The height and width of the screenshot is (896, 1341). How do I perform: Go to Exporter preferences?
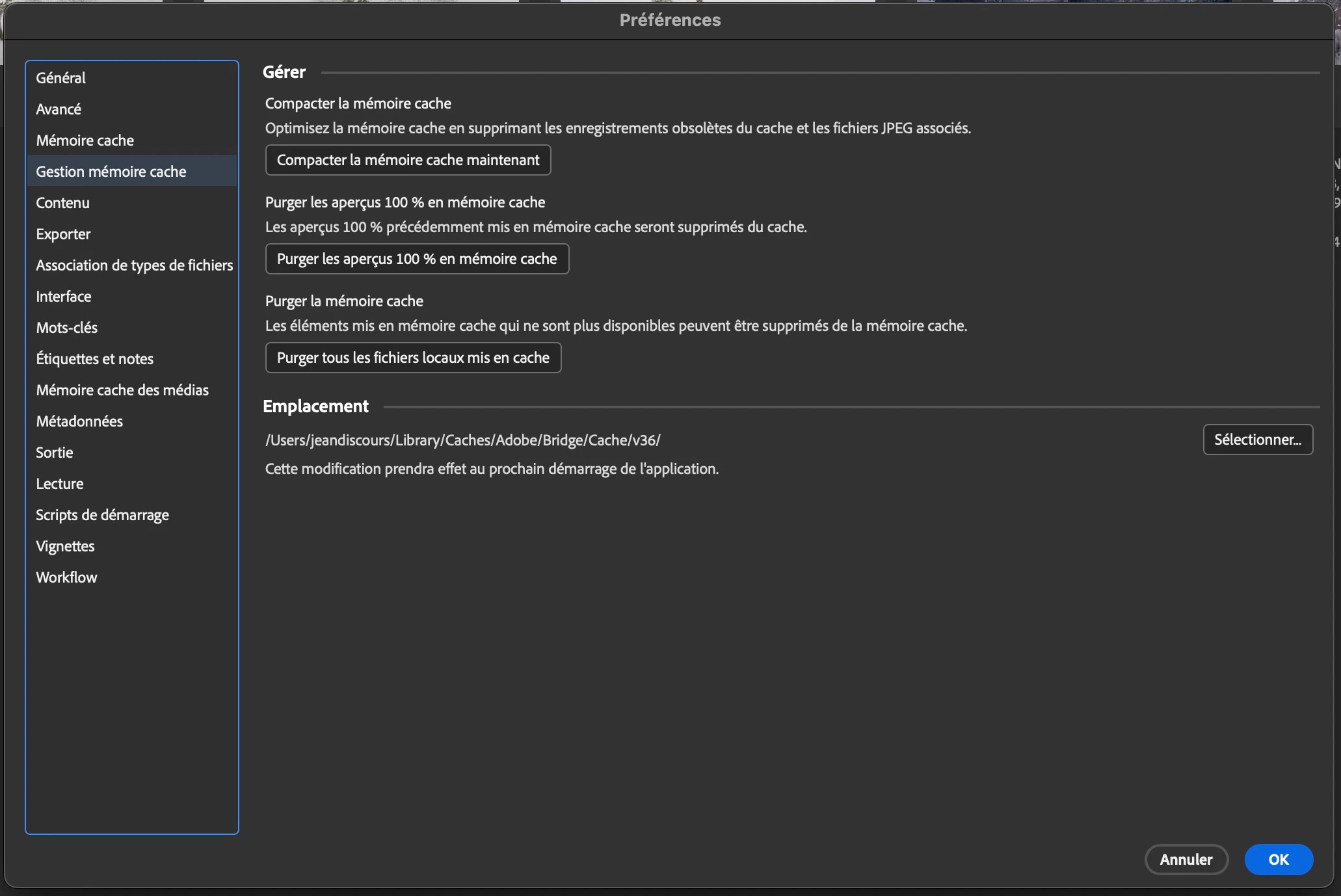point(63,234)
